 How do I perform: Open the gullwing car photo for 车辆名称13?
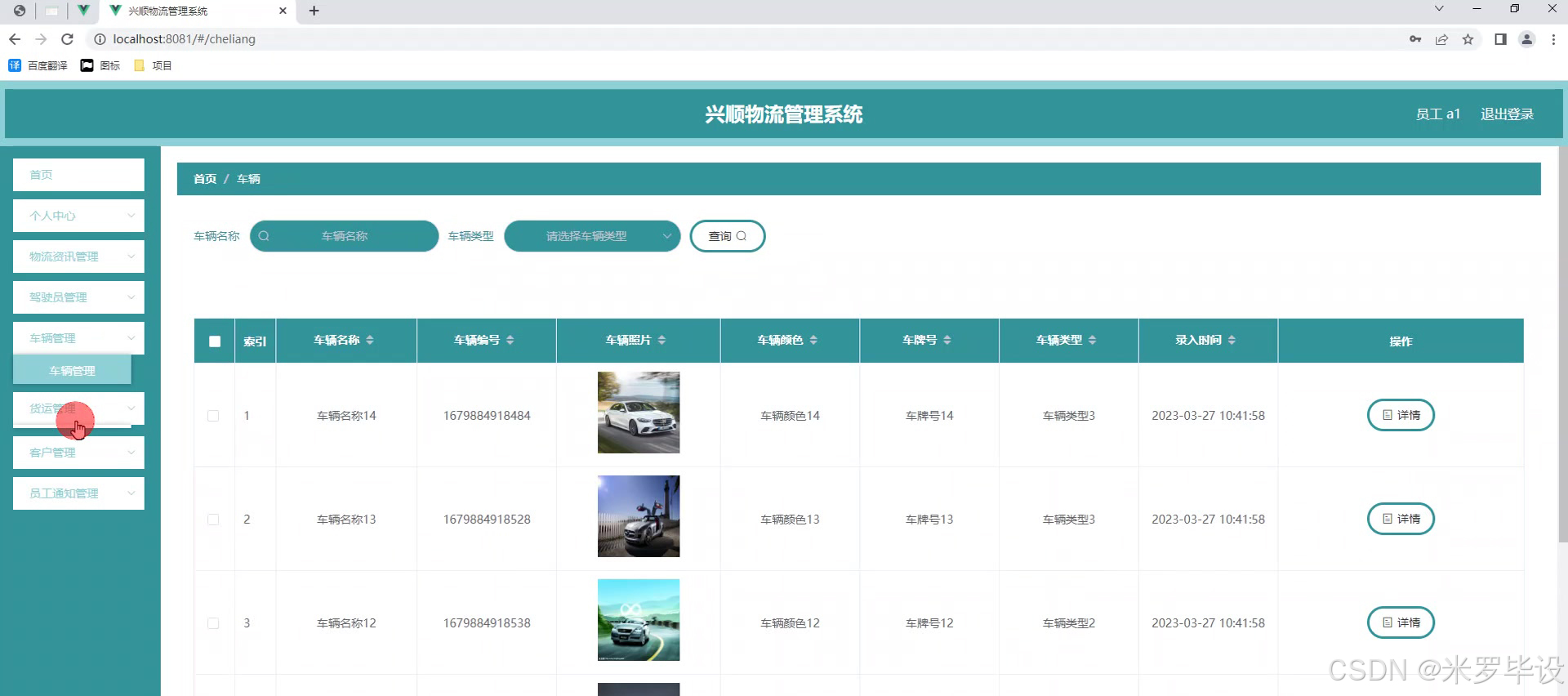639,516
